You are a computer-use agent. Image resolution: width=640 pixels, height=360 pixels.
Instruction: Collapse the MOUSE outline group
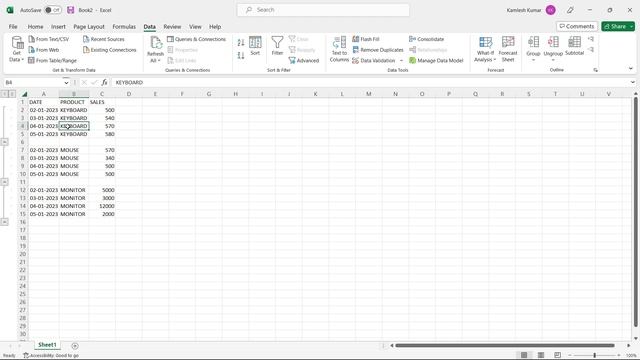click(4, 182)
